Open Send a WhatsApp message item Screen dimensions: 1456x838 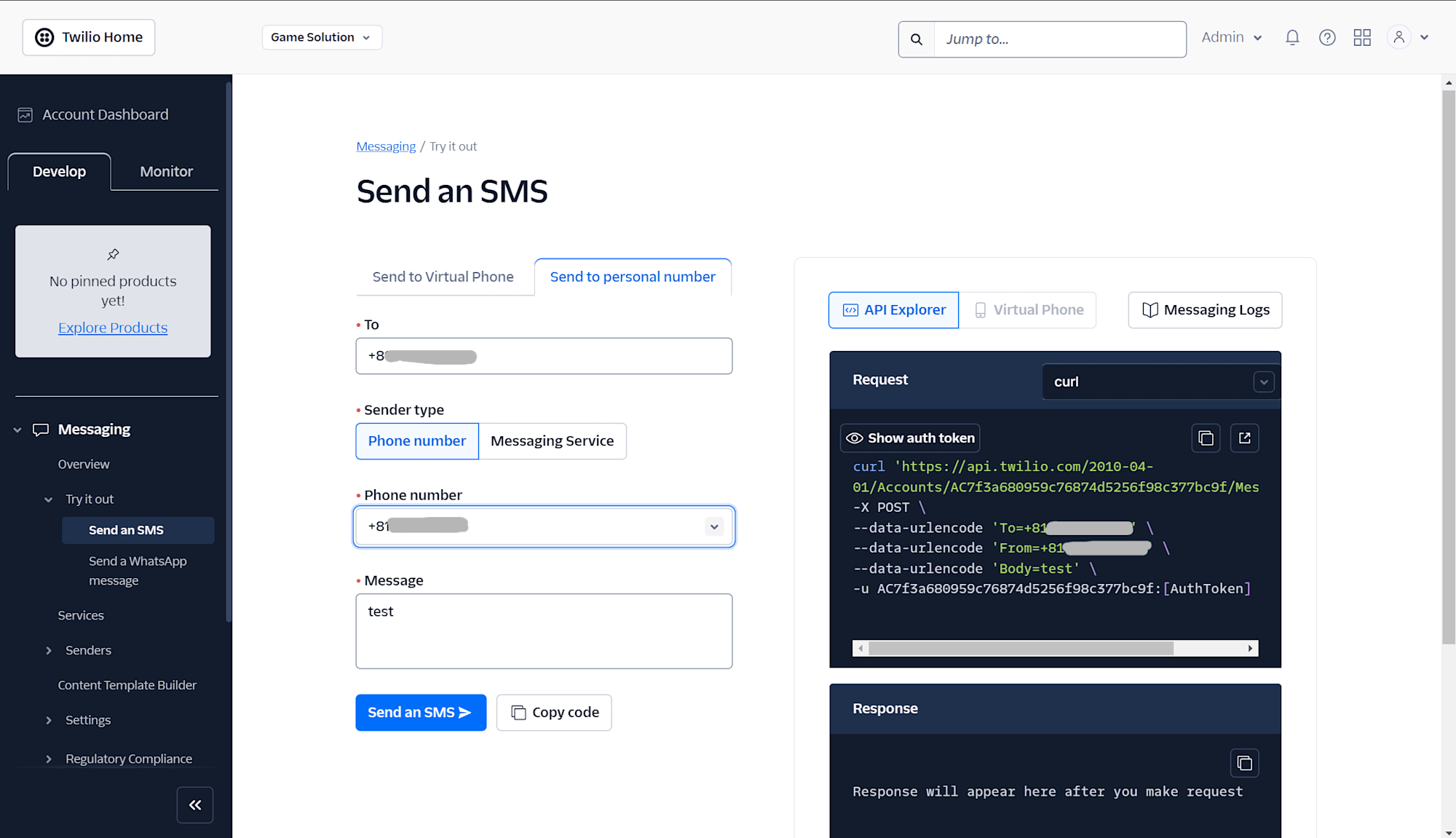point(138,571)
